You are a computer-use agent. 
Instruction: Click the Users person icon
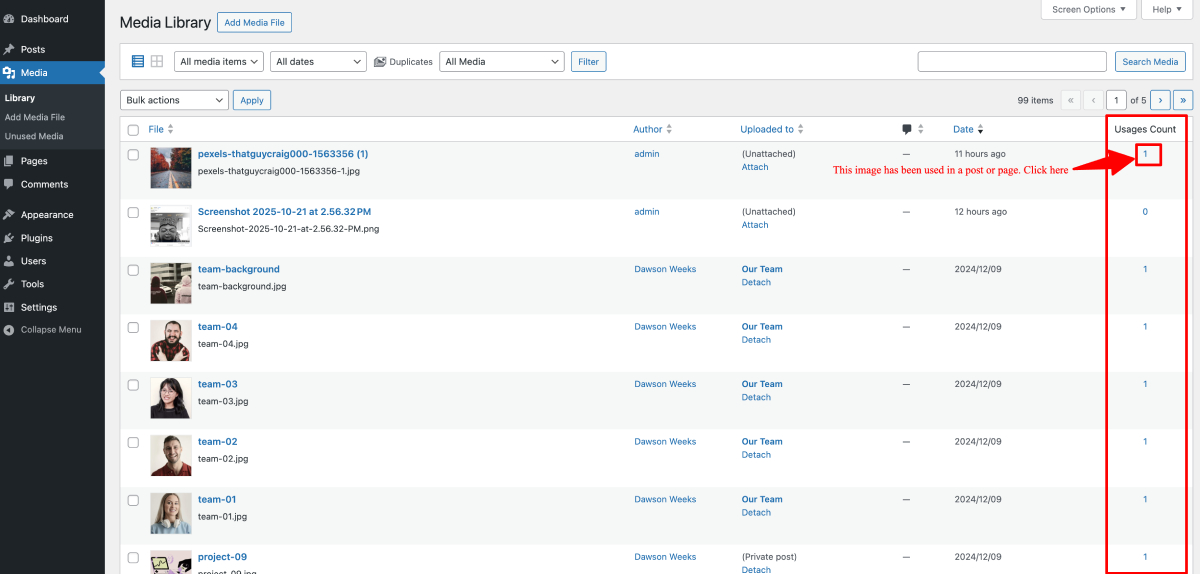9,261
